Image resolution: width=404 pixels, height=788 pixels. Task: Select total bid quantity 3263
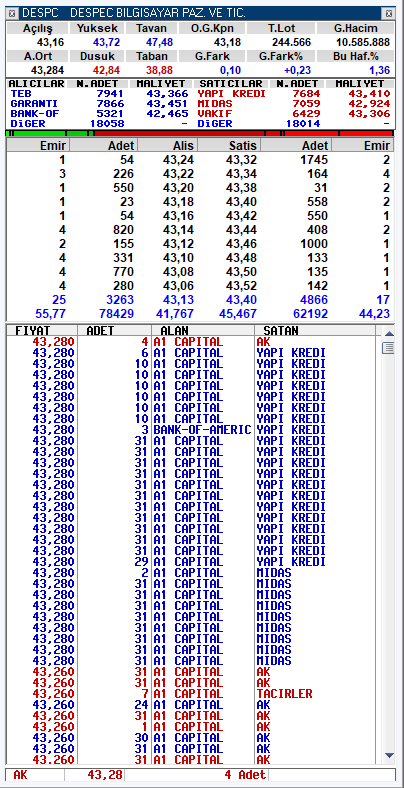pos(120,300)
